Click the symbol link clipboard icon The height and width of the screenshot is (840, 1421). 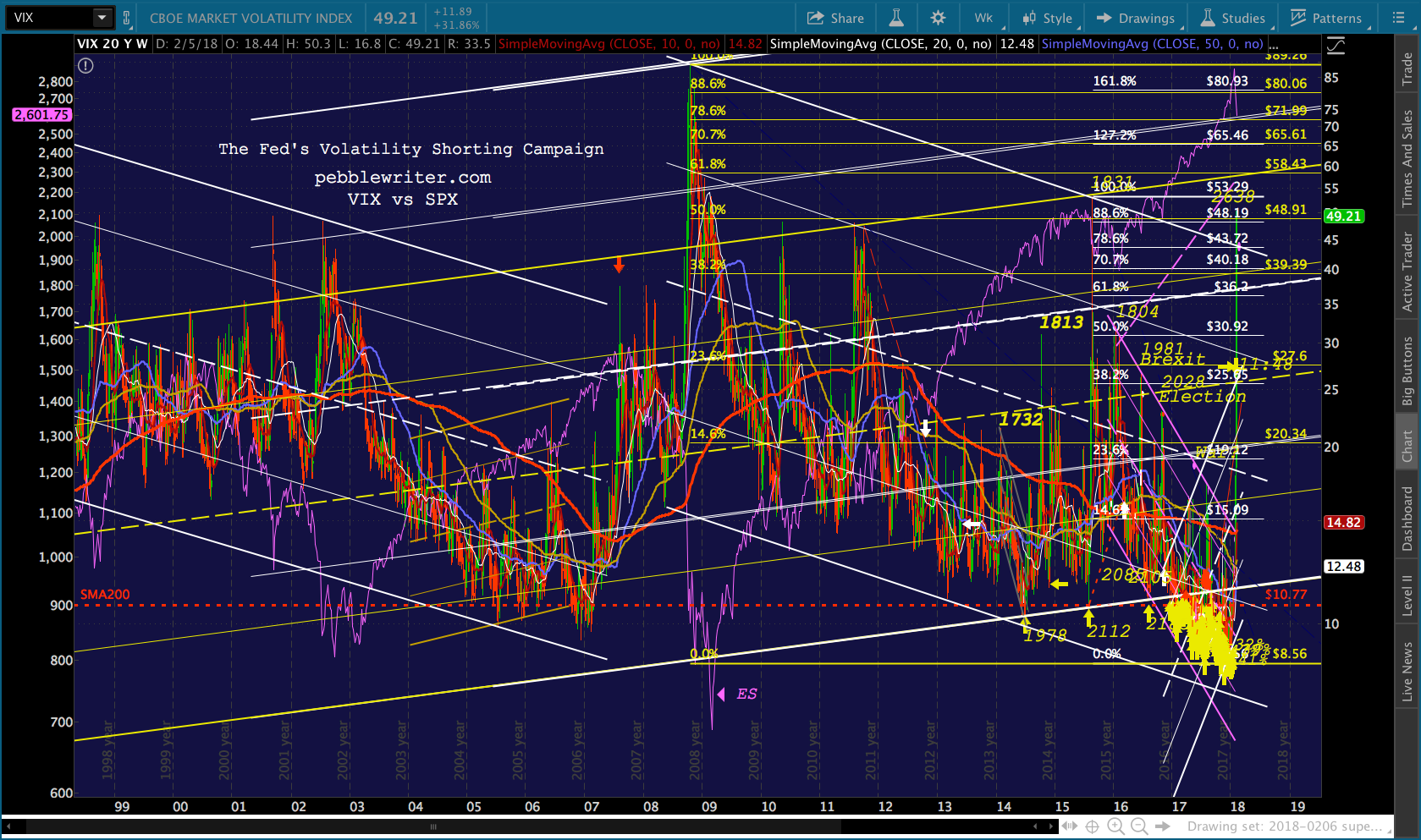[127, 18]
